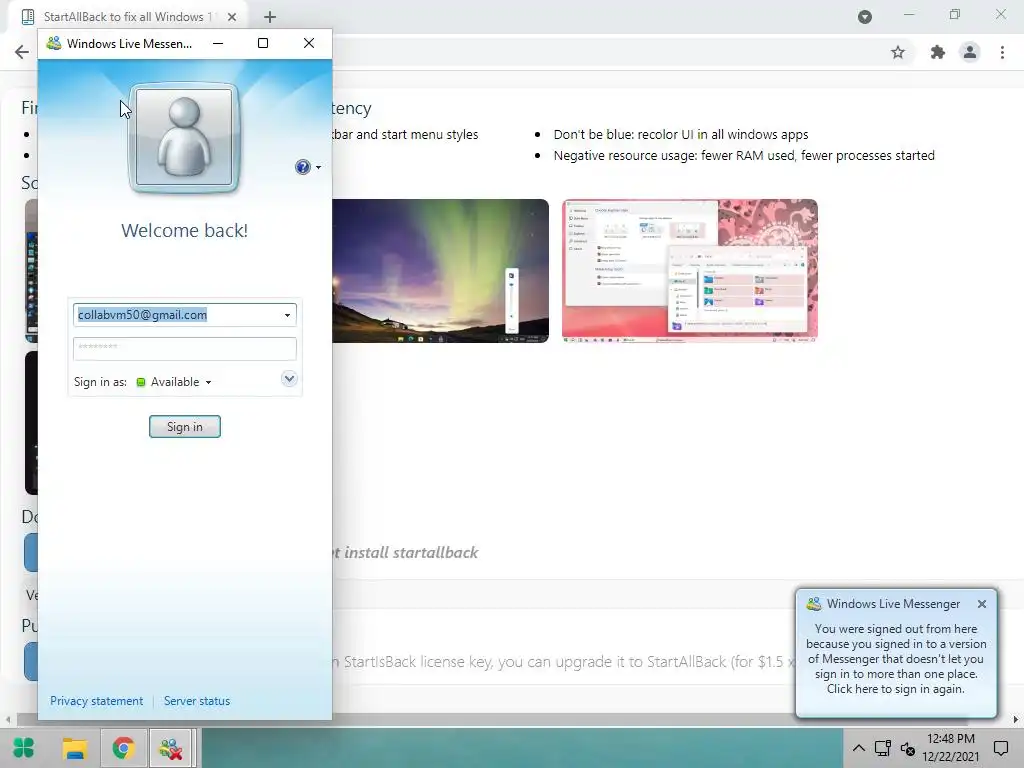Click the notification text to sign in again

click(895, 659)
